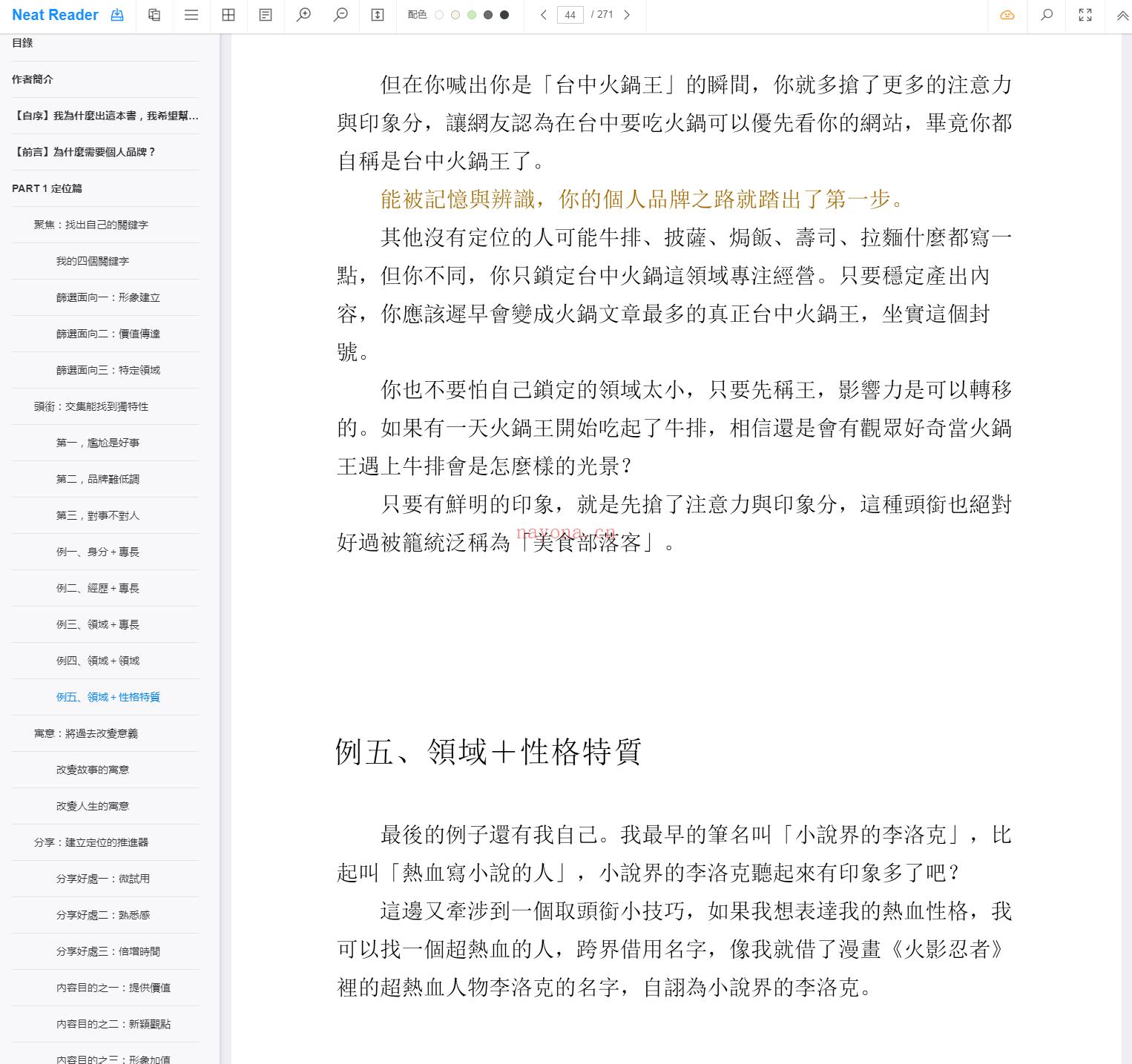Open the notes panel icon
1132x1064 pixels.
[x=266, y=15]
